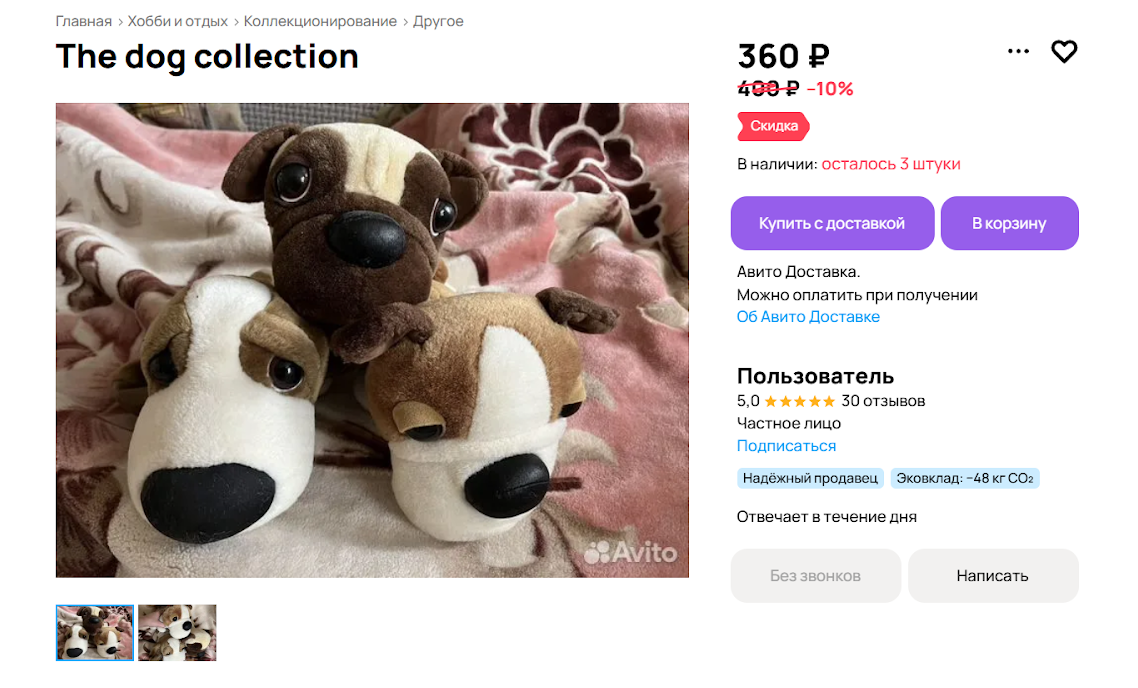Add listing to favorites with heart icon
This screenshot has height=688, width=1138.
pos(1064,52)
